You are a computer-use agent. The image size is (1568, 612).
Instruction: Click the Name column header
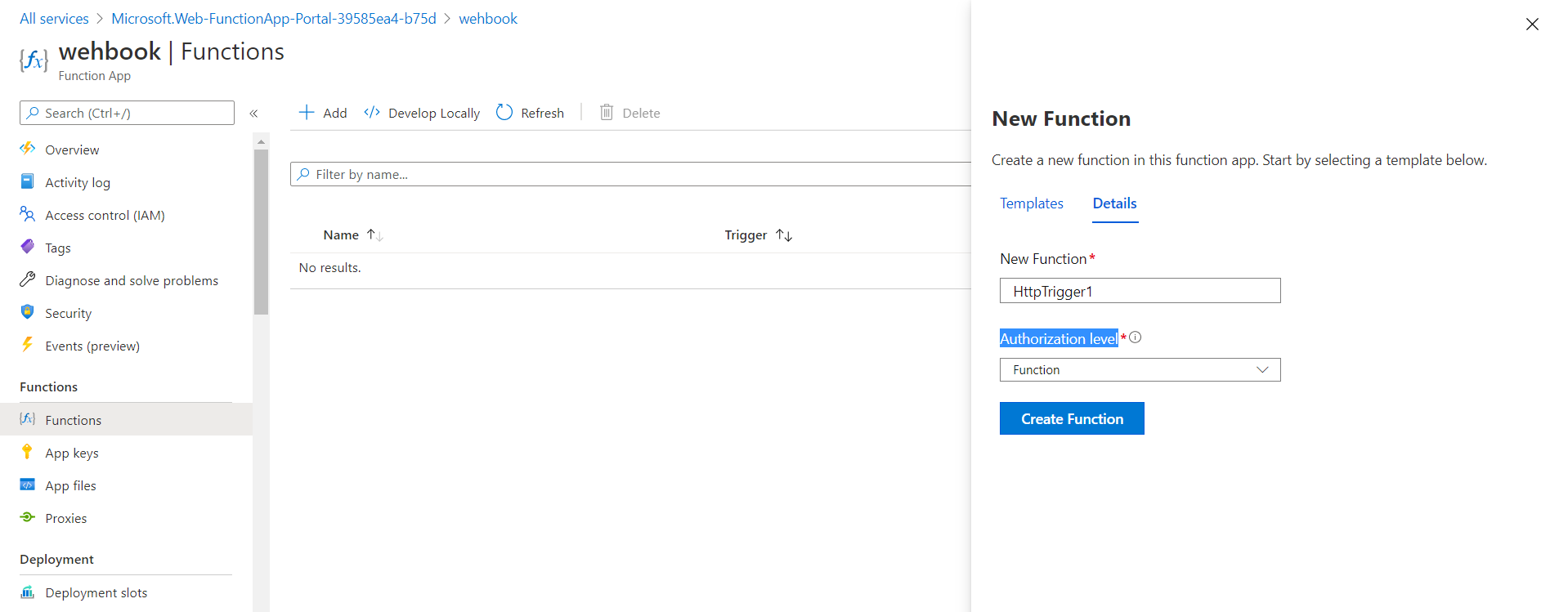[341, 235]
